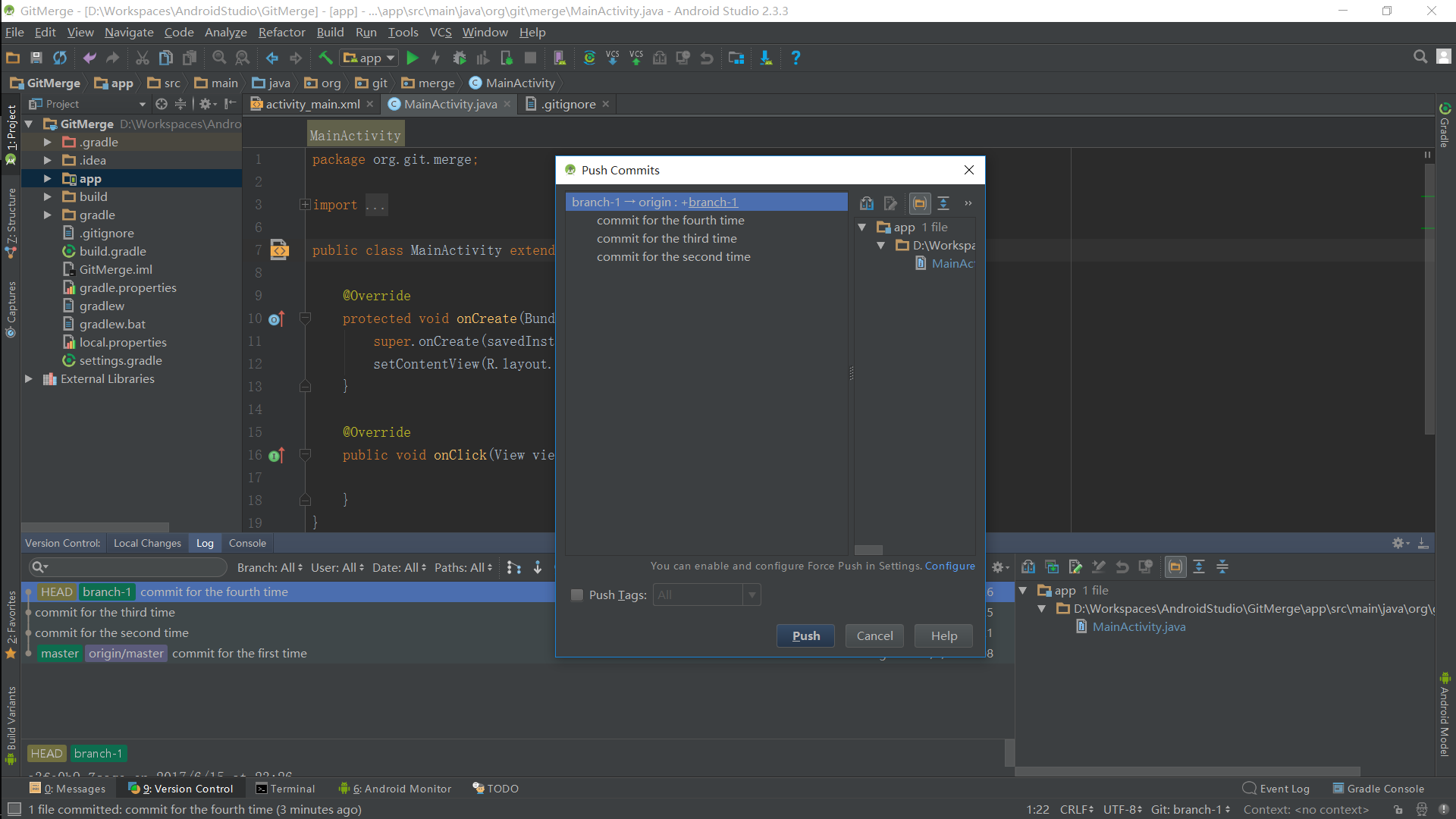Click the Synchronize toolbar icon

pyautogui.click(x=60, y=58)
